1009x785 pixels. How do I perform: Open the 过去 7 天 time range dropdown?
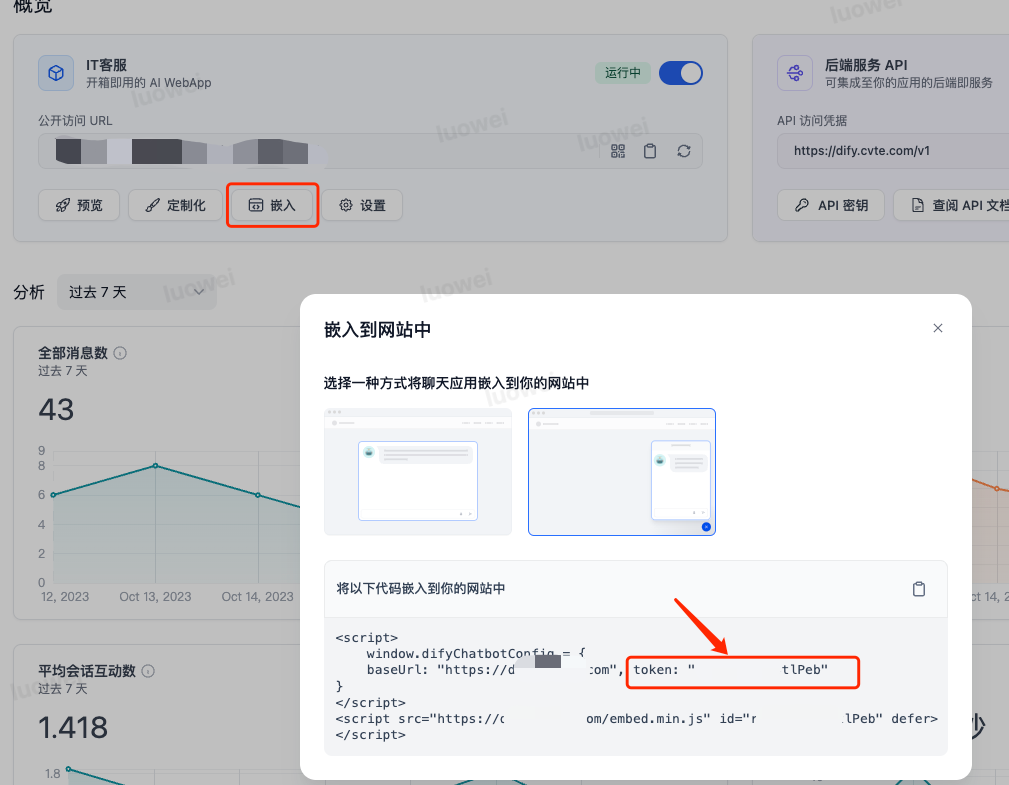[x=136, y=292]
